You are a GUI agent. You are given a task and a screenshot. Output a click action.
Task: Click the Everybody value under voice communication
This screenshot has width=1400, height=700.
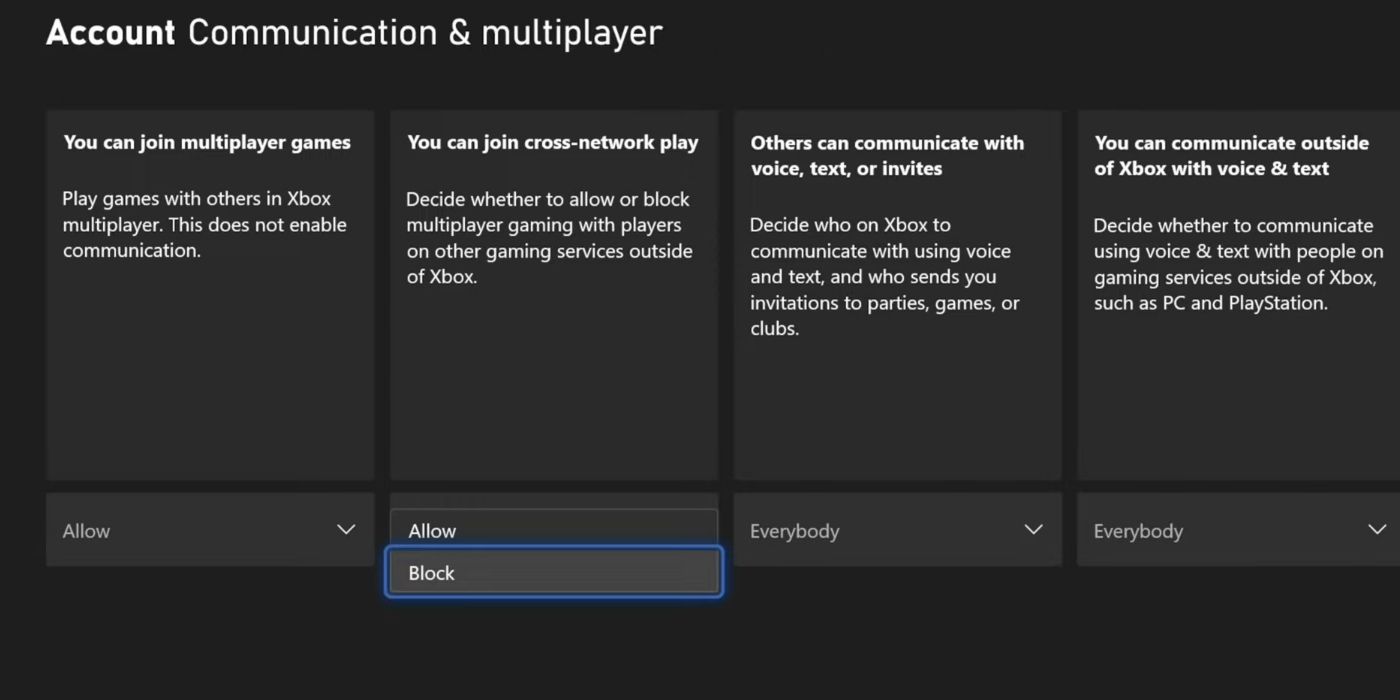pyautogui.click(x=794, y=530)
